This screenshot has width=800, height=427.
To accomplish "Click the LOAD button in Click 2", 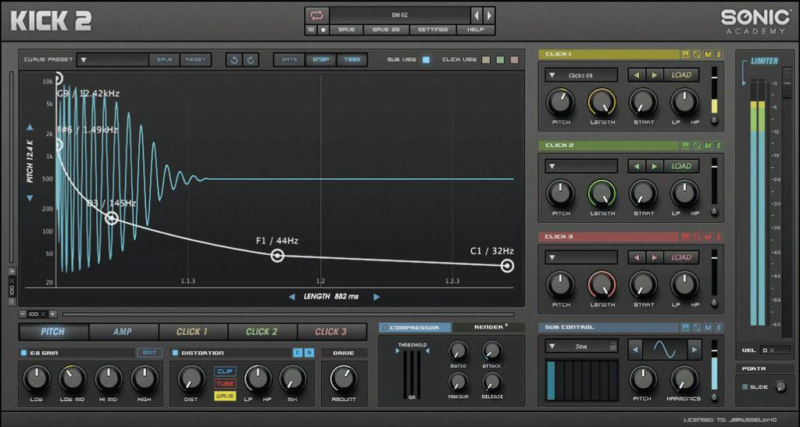I will 681,166.
